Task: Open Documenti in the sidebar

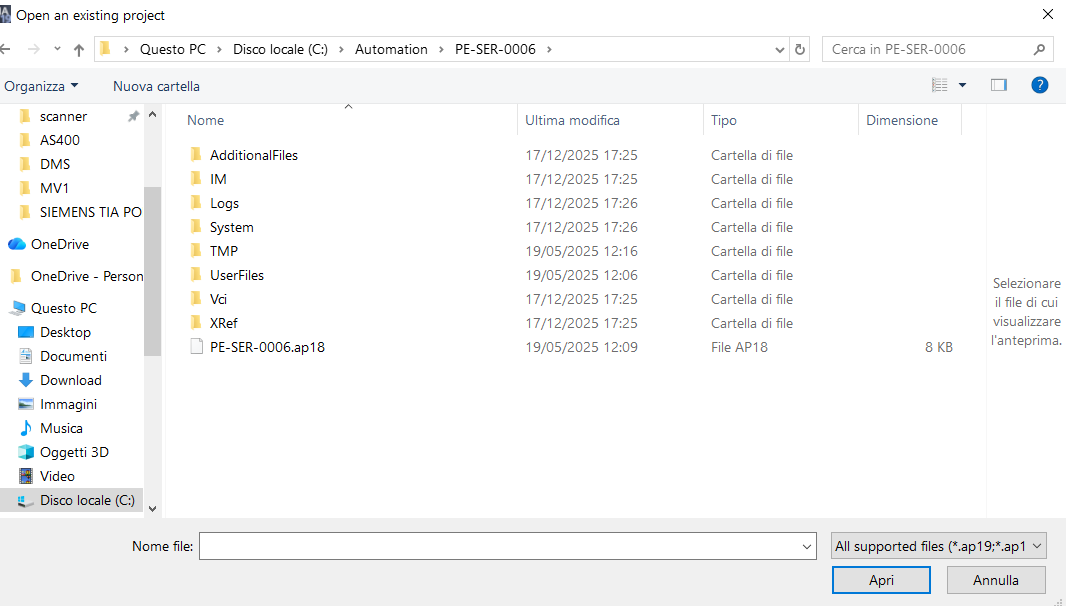Action: tap(73, 356)
